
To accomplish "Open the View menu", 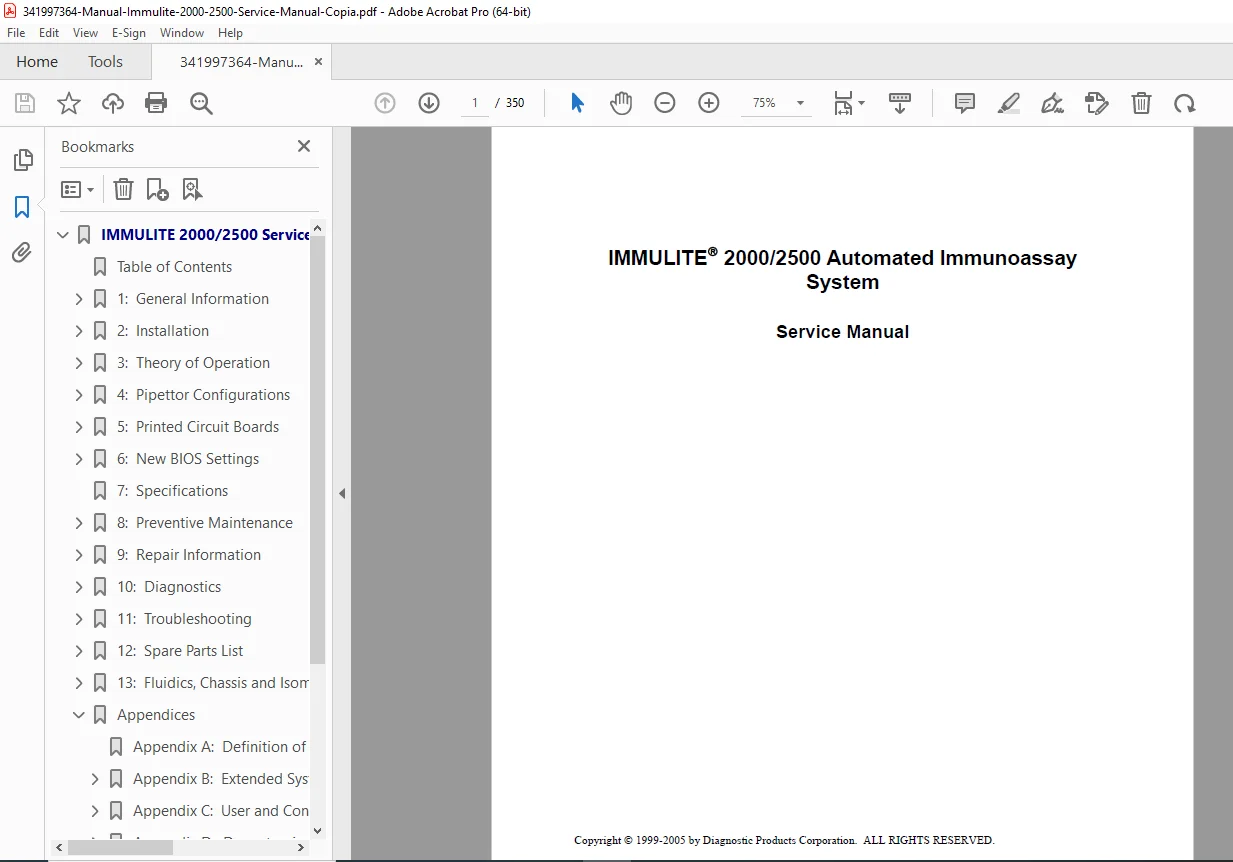I will coord(85,33).
